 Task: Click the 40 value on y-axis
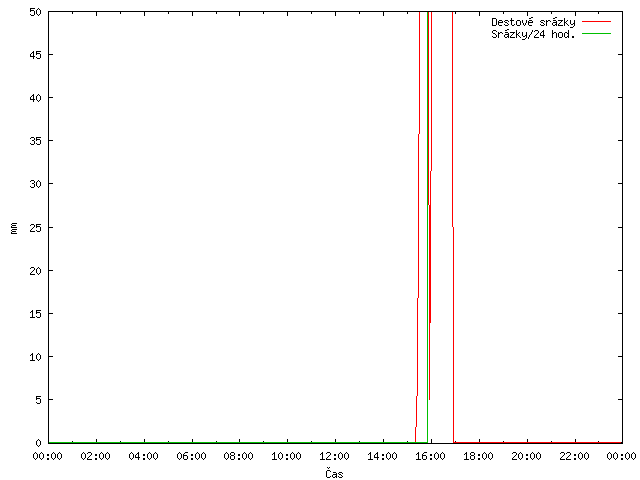coord(36,98)
